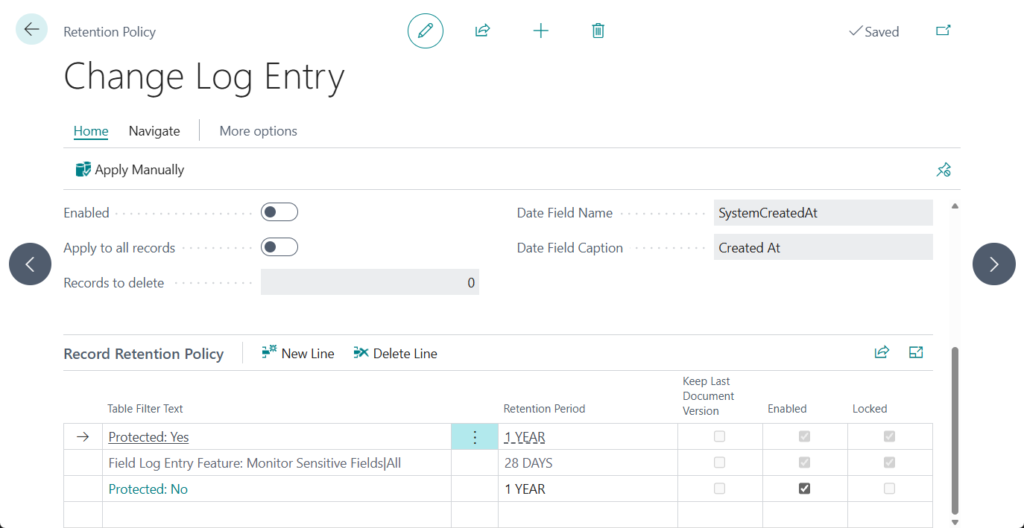Uncheck Enabled for Protected: No row

804,489
